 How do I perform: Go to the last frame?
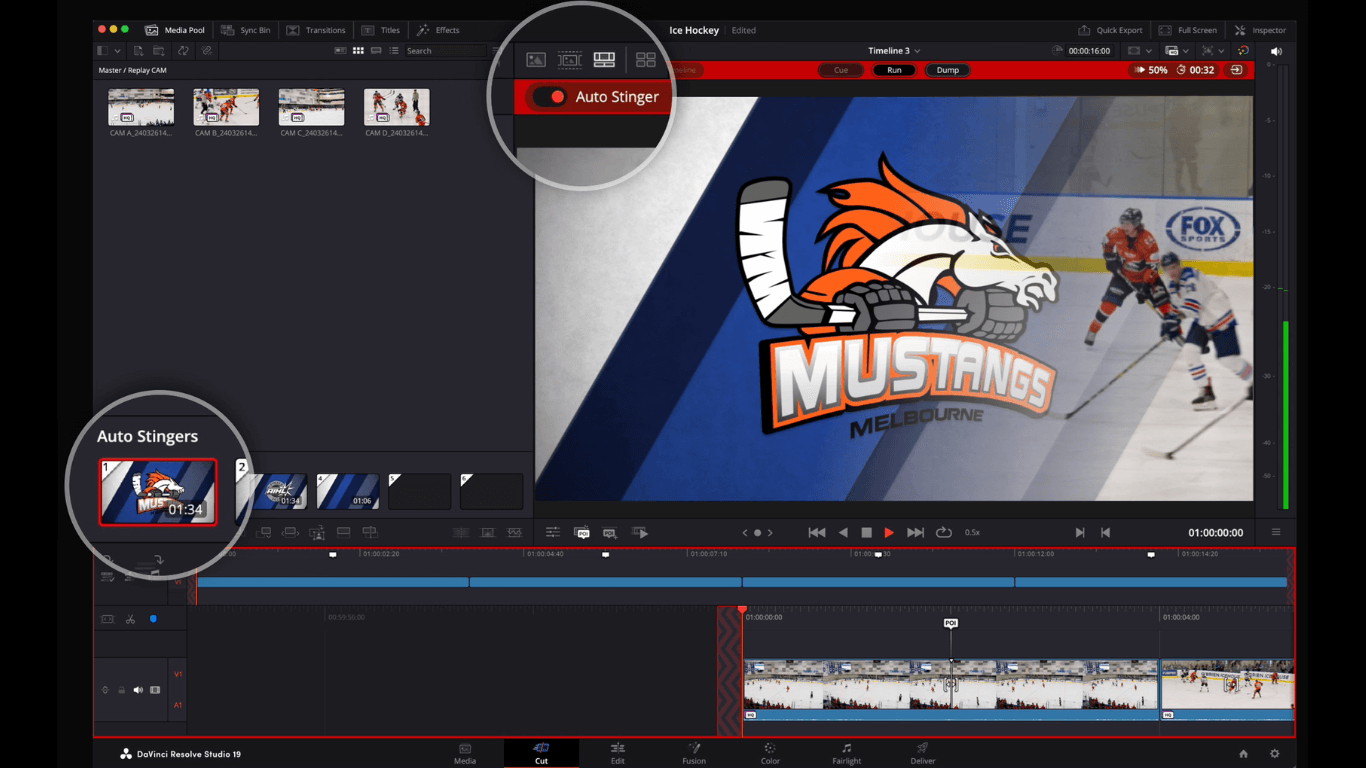tap(915, 533)
